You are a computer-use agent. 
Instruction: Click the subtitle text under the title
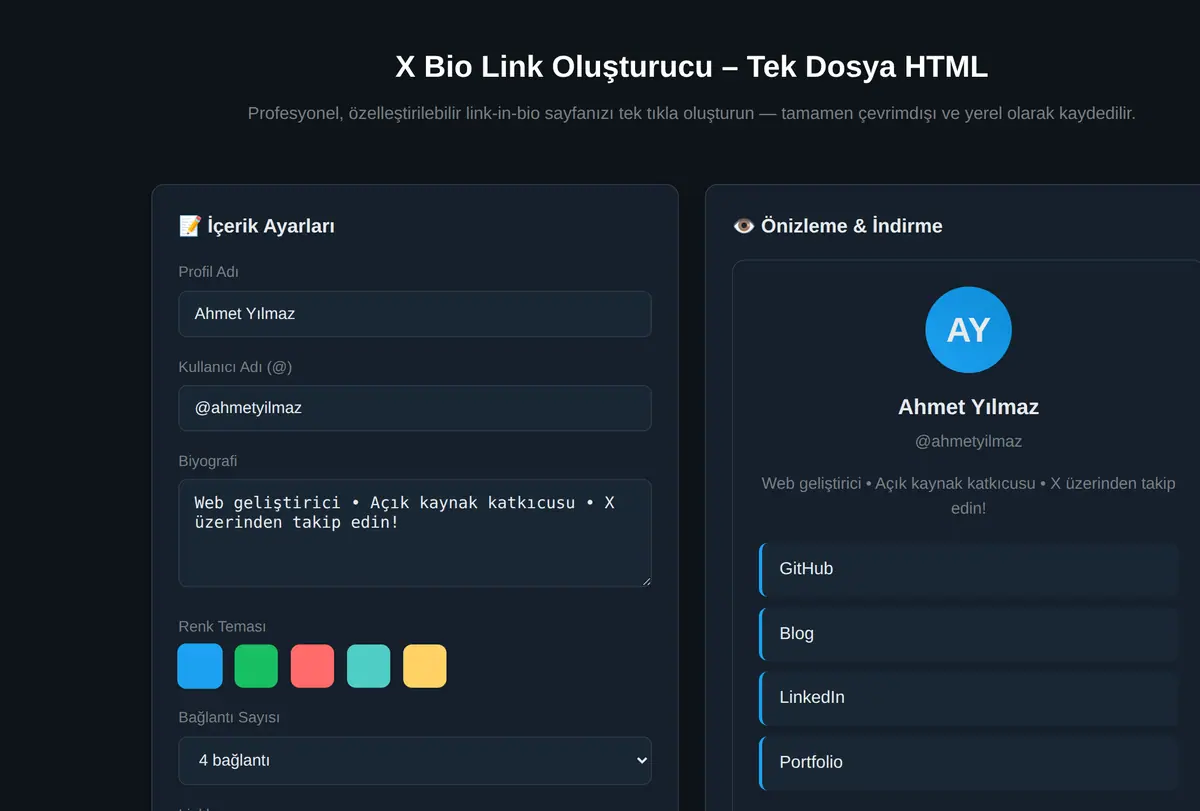692,113
